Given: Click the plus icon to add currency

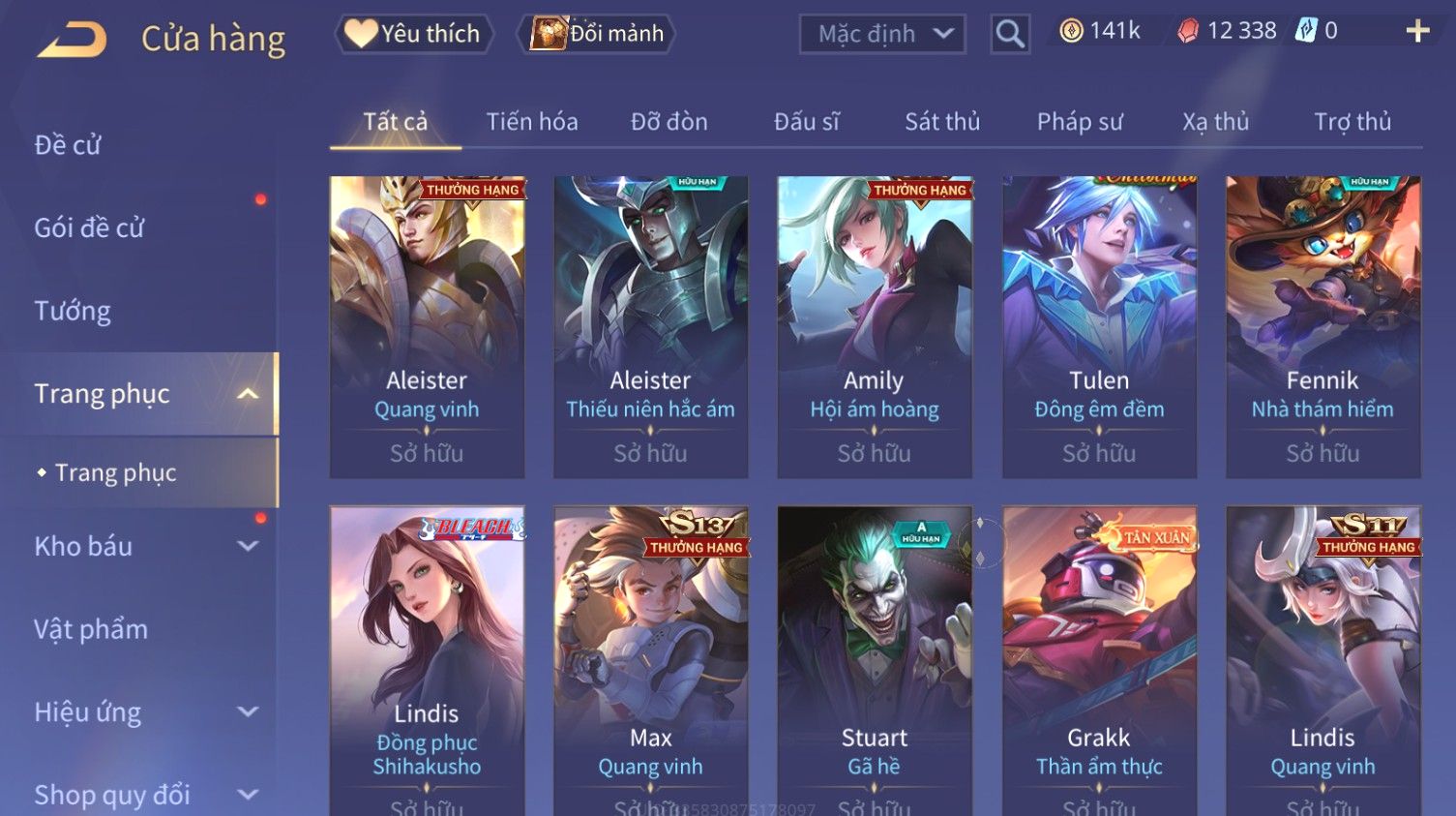Looking at the screenshot, I should (1417, 32).
